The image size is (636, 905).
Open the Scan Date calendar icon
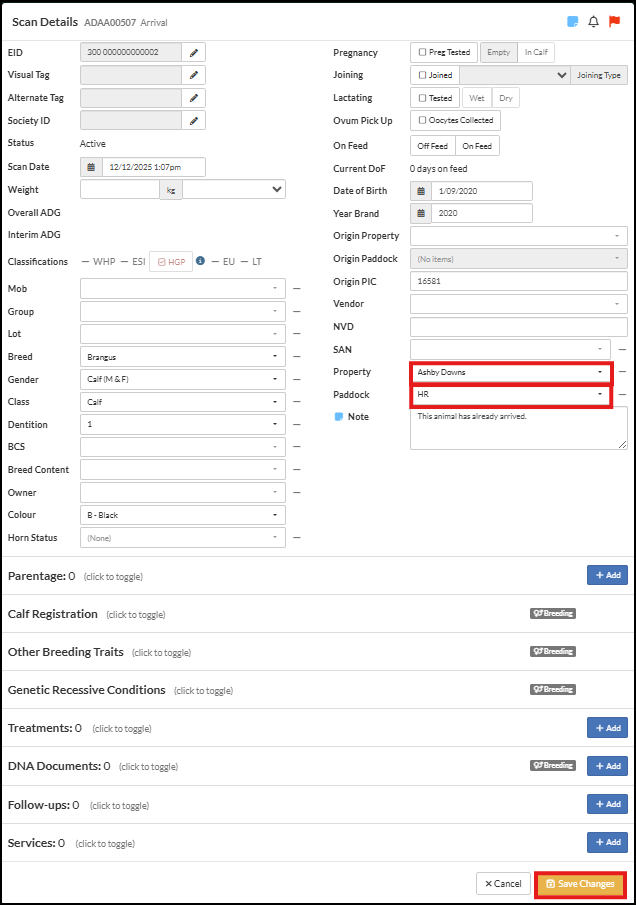[91, 167]
